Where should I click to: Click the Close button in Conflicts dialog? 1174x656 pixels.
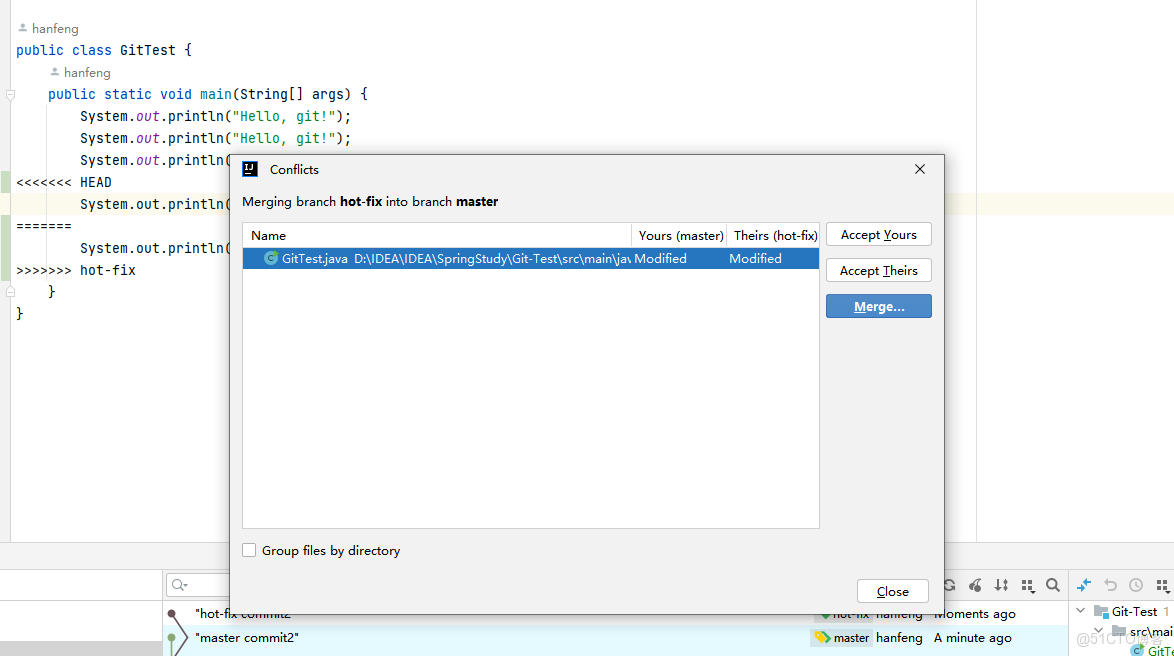coord(892,592)
